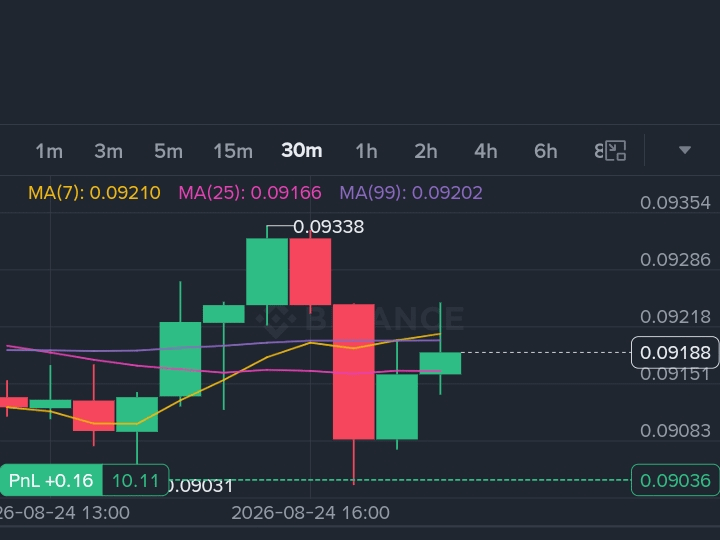Screen dimensions: 720x540
Task: Click the 2026-08-24 16:00 time label
Action: pos(310,513)
